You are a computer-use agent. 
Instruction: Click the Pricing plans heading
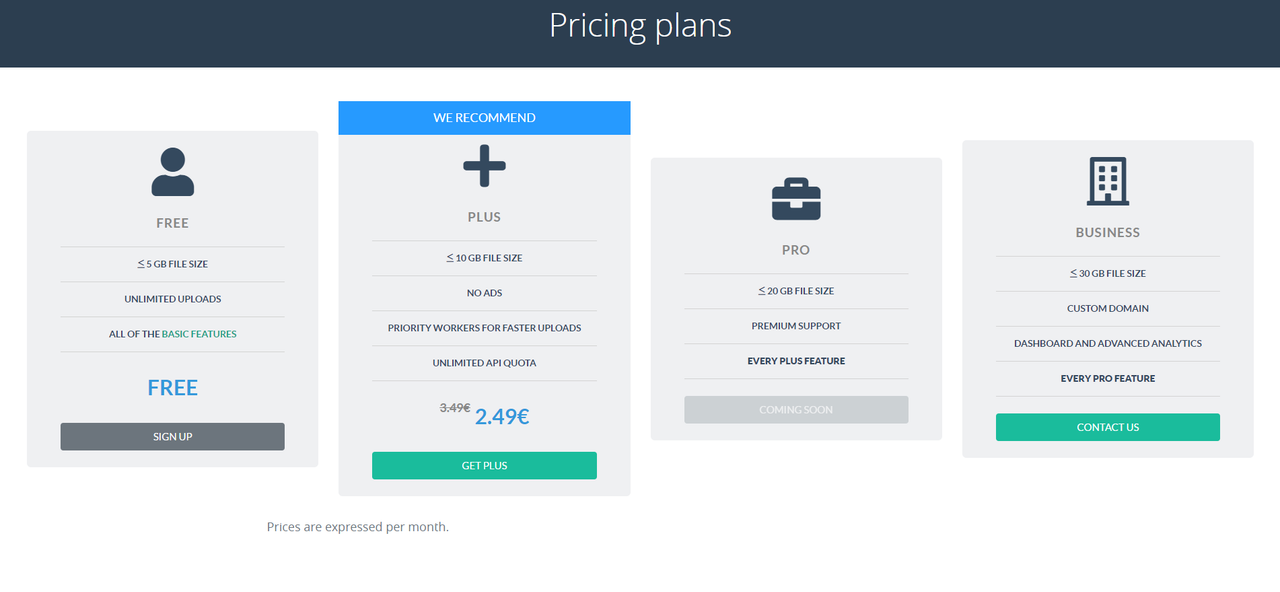(x=640, y=25)
